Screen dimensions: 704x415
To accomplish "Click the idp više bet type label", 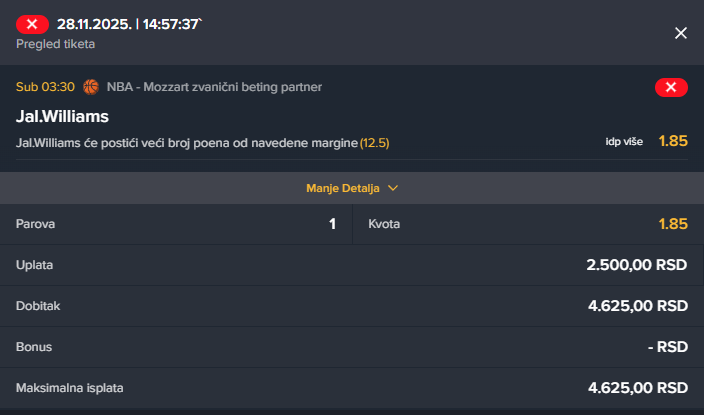I will tap(626, 141).
